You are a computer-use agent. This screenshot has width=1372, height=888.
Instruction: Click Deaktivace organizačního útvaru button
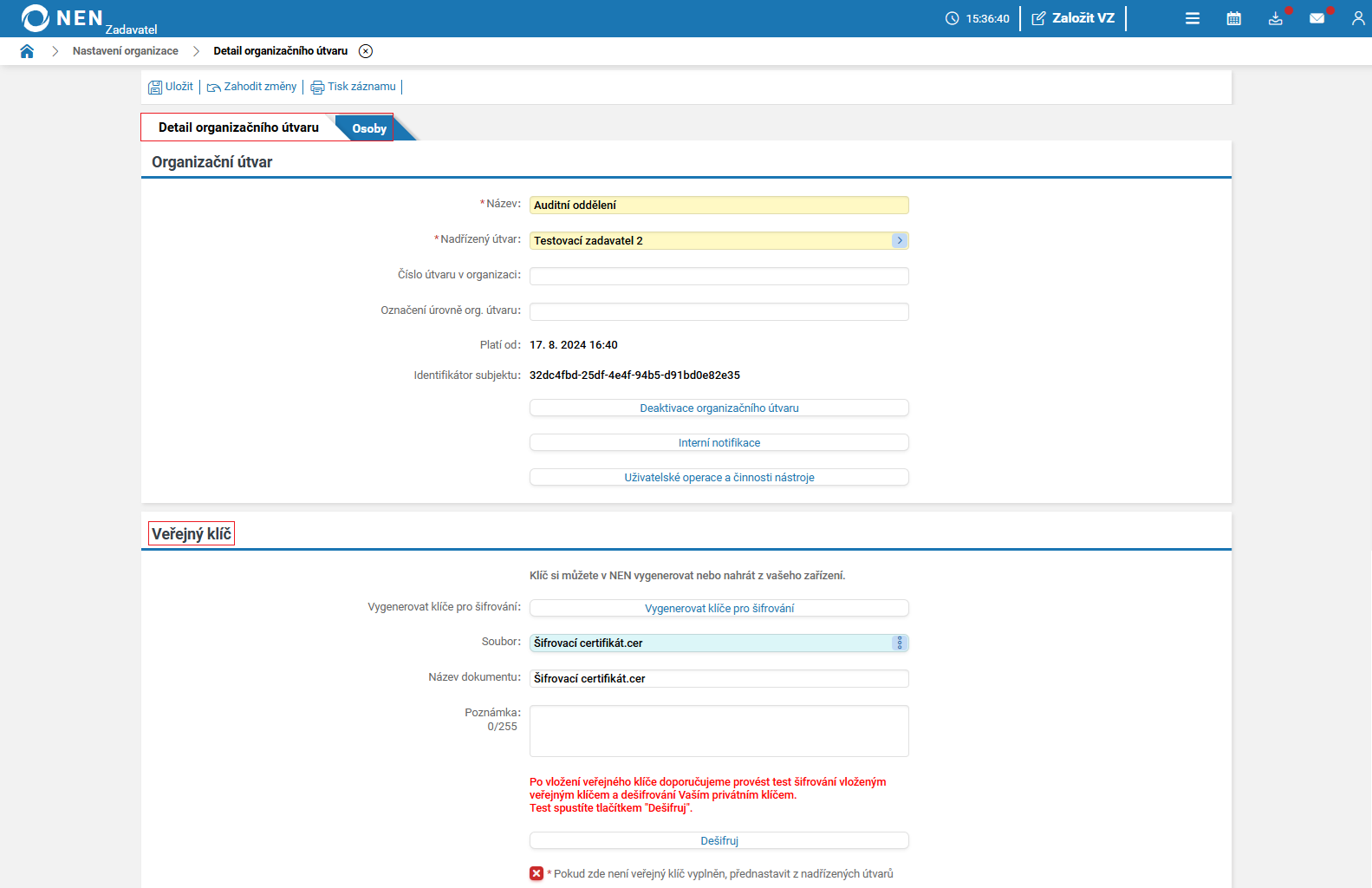click(719, 408)
